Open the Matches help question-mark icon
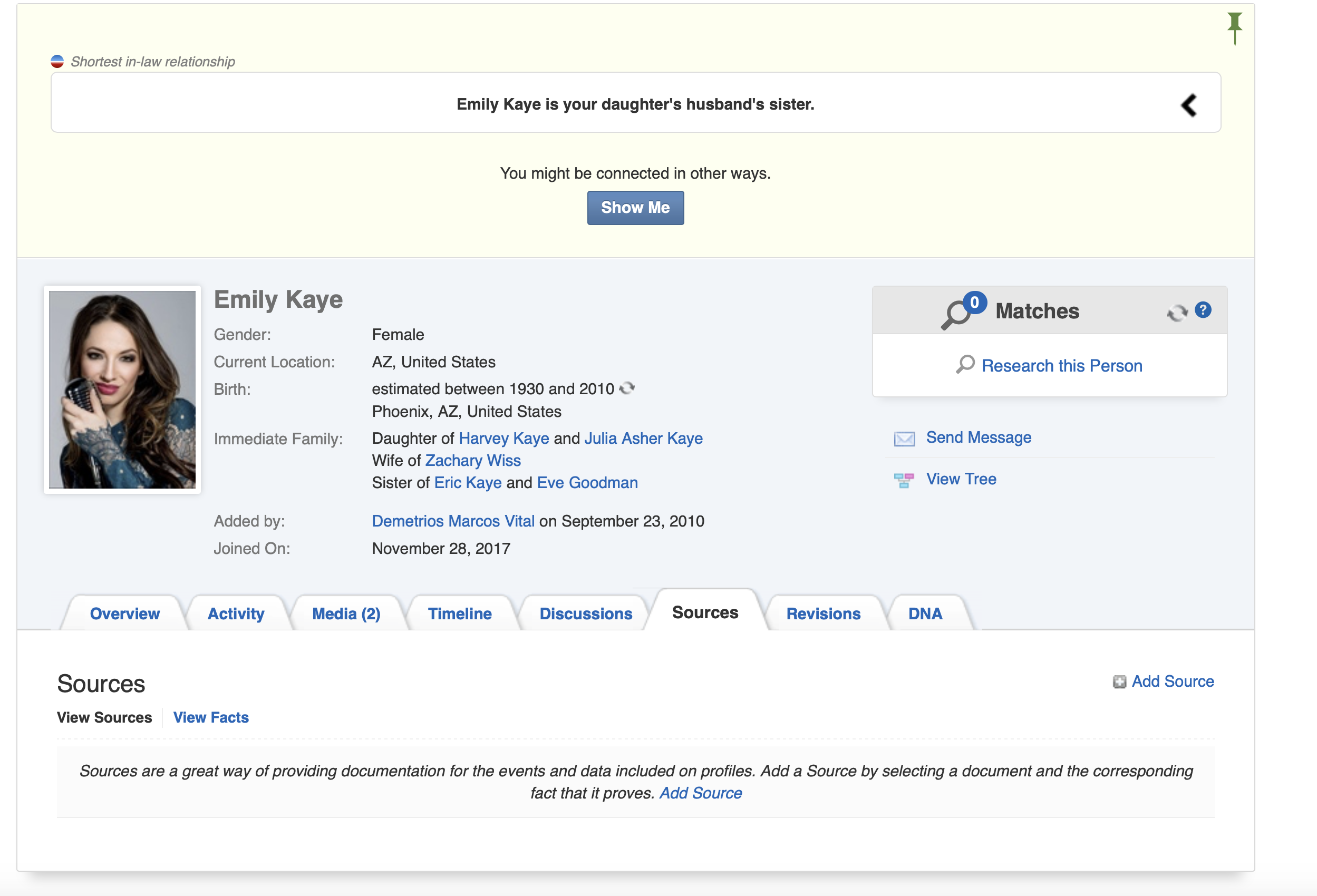Screen dimensions: 1317x896 click(x=1203, y=310)
